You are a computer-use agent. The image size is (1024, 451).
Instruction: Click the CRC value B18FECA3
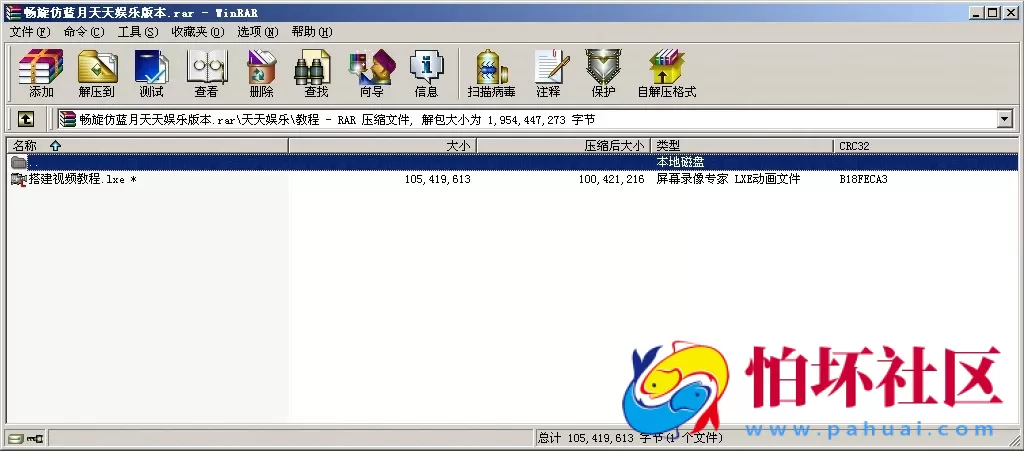[863, 179]
